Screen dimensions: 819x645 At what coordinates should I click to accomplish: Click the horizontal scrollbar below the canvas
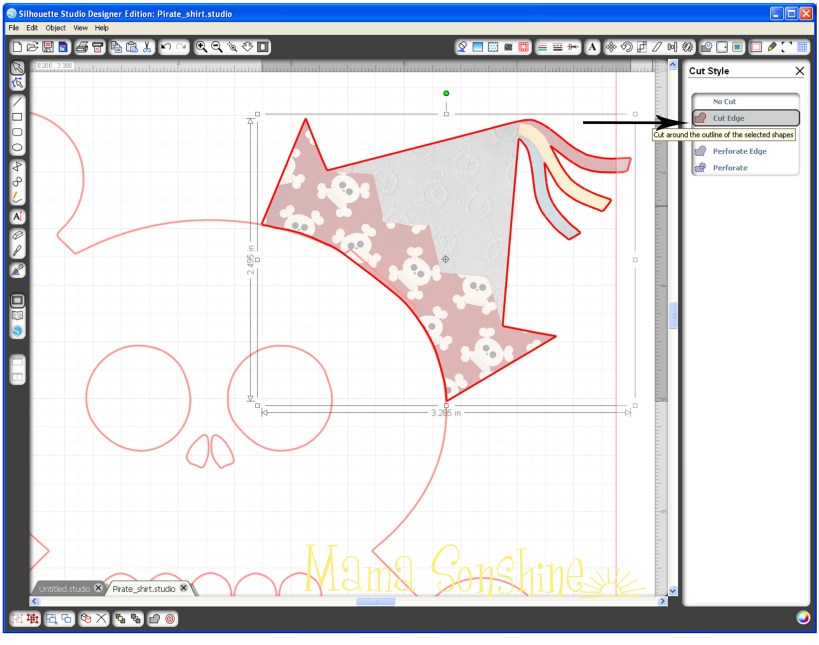375,603
